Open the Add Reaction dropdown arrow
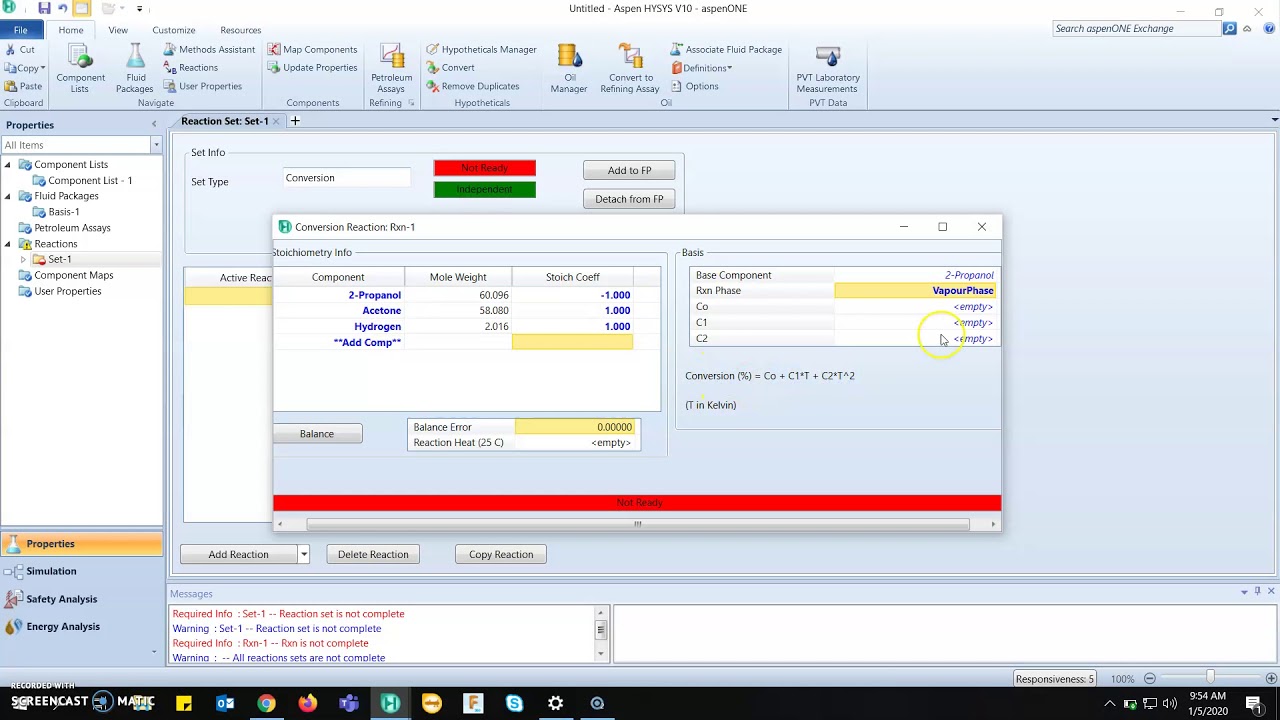1280x720 pixels. click(303, 554)
